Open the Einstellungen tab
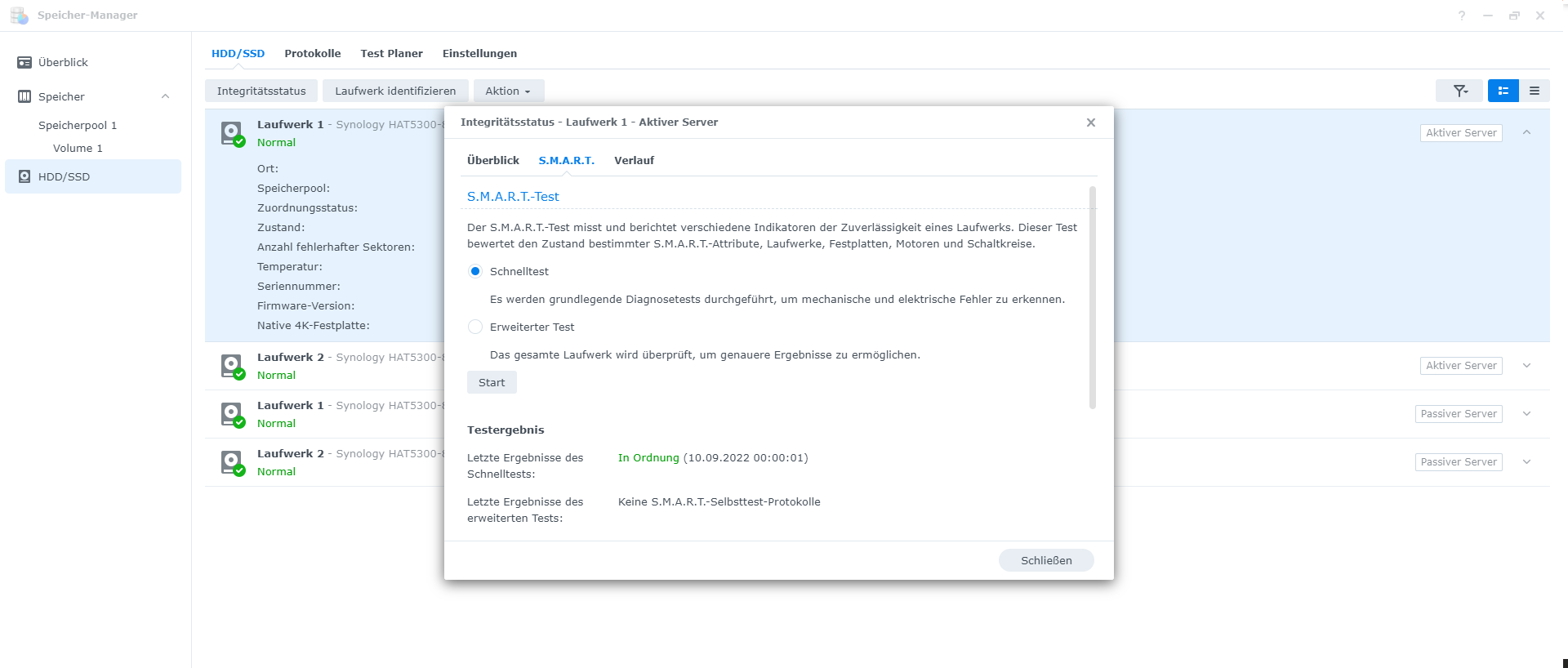 coord(479,53)
